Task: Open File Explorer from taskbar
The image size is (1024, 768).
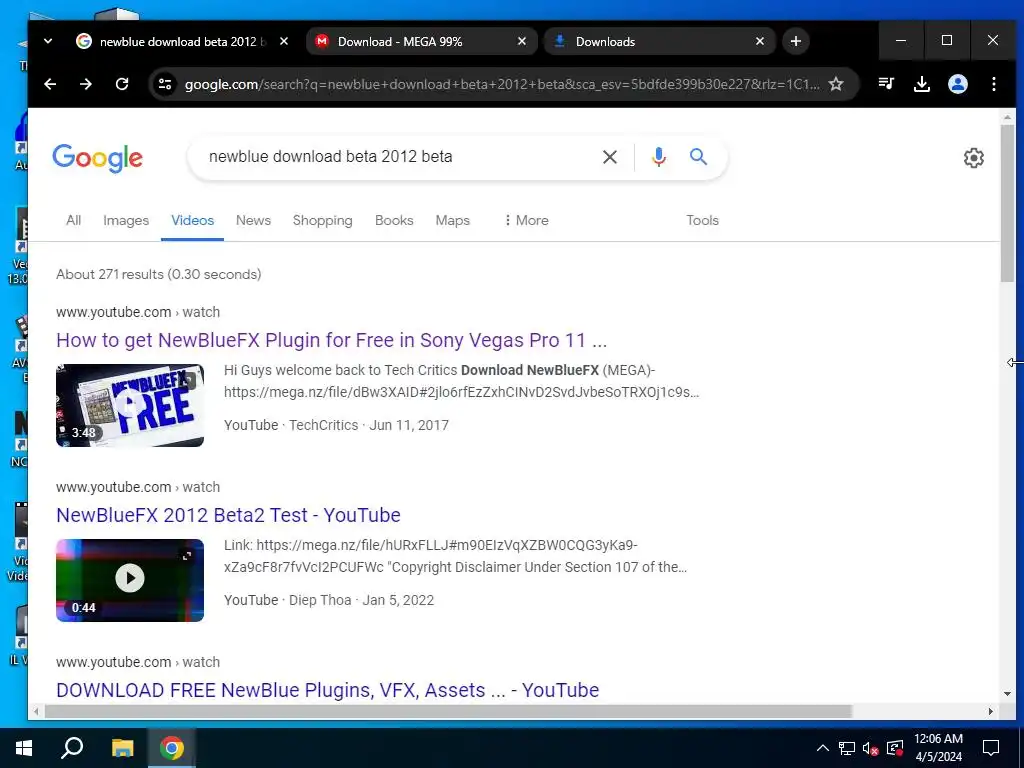Action: [122, 748]
